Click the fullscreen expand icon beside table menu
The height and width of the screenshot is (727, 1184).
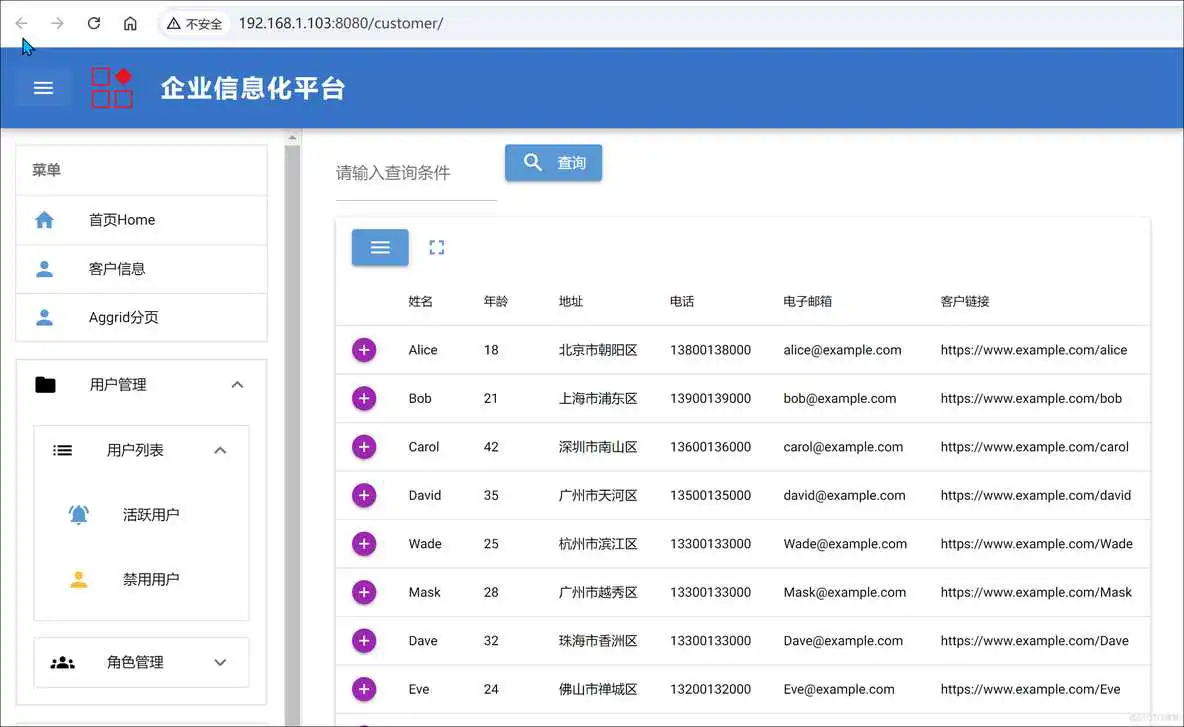point(436,247)
